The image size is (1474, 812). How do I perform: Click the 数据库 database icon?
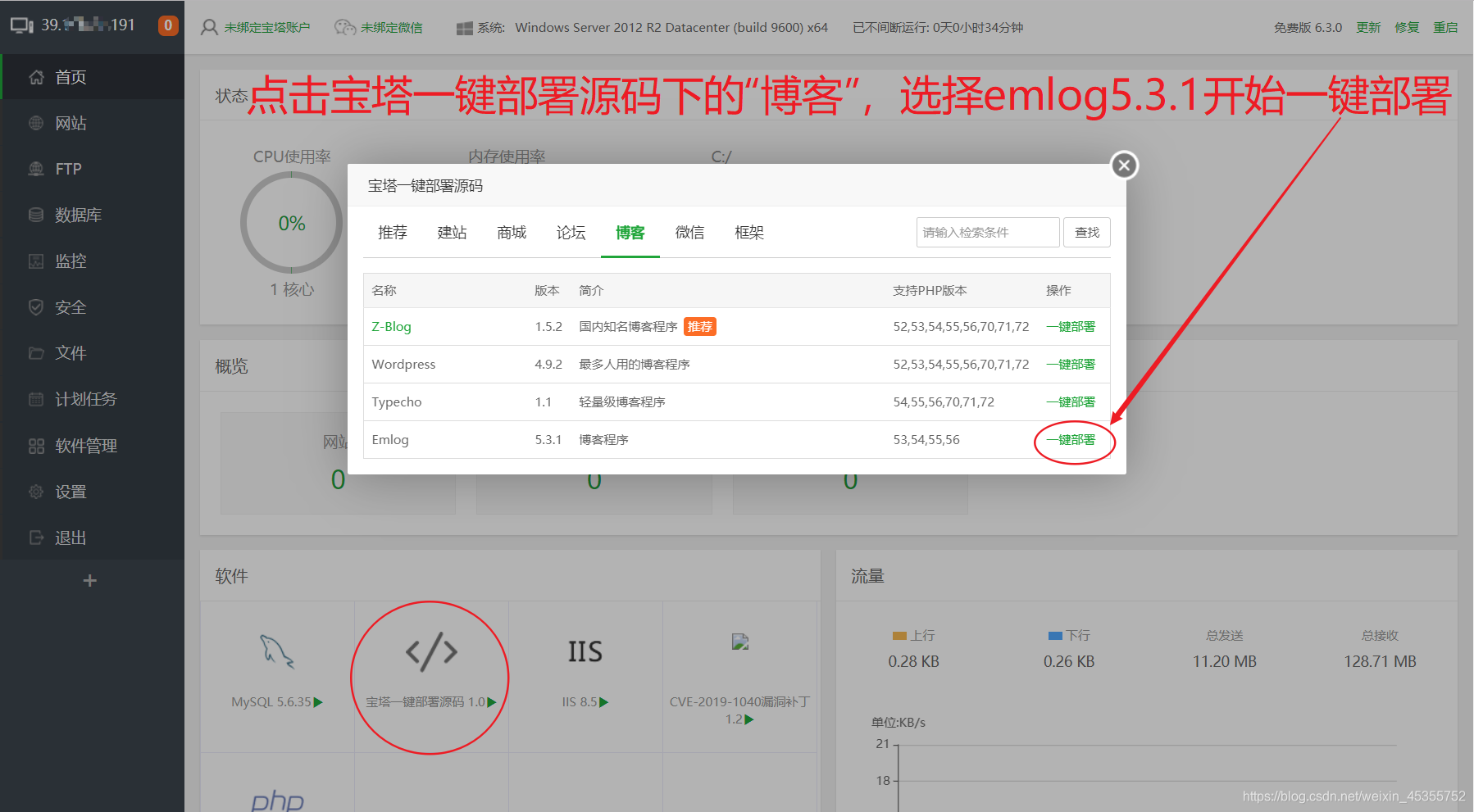(x=36, y=215)
